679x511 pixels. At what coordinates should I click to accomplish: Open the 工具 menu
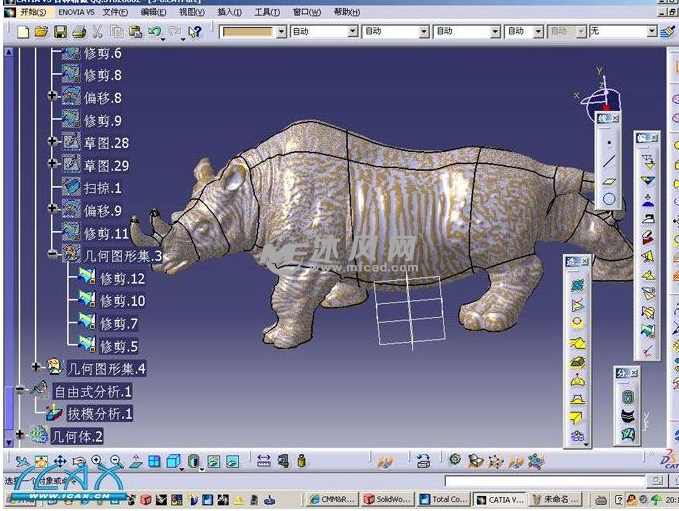tap(266, 12)
